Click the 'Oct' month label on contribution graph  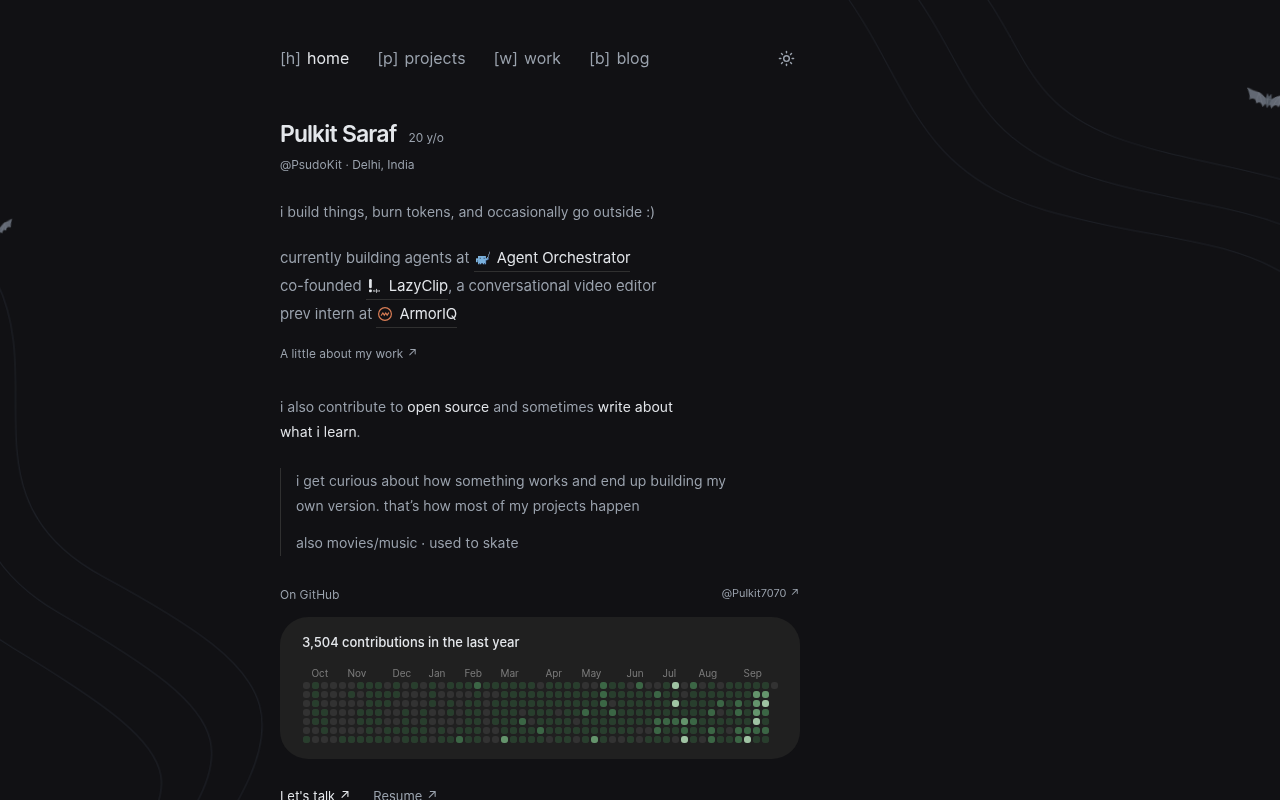[320, 673]
